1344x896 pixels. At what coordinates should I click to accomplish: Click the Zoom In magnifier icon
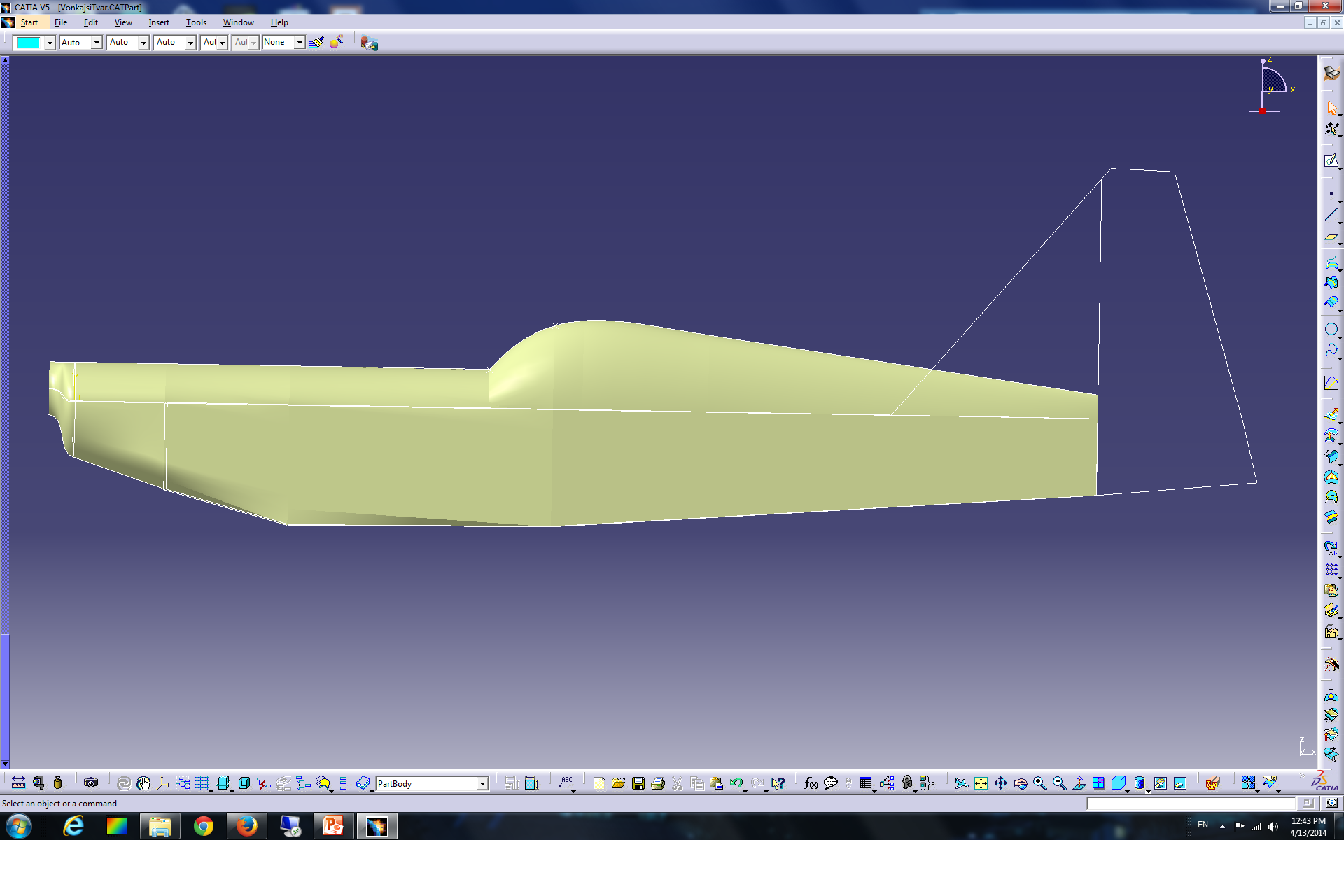tap(1039, 783)
